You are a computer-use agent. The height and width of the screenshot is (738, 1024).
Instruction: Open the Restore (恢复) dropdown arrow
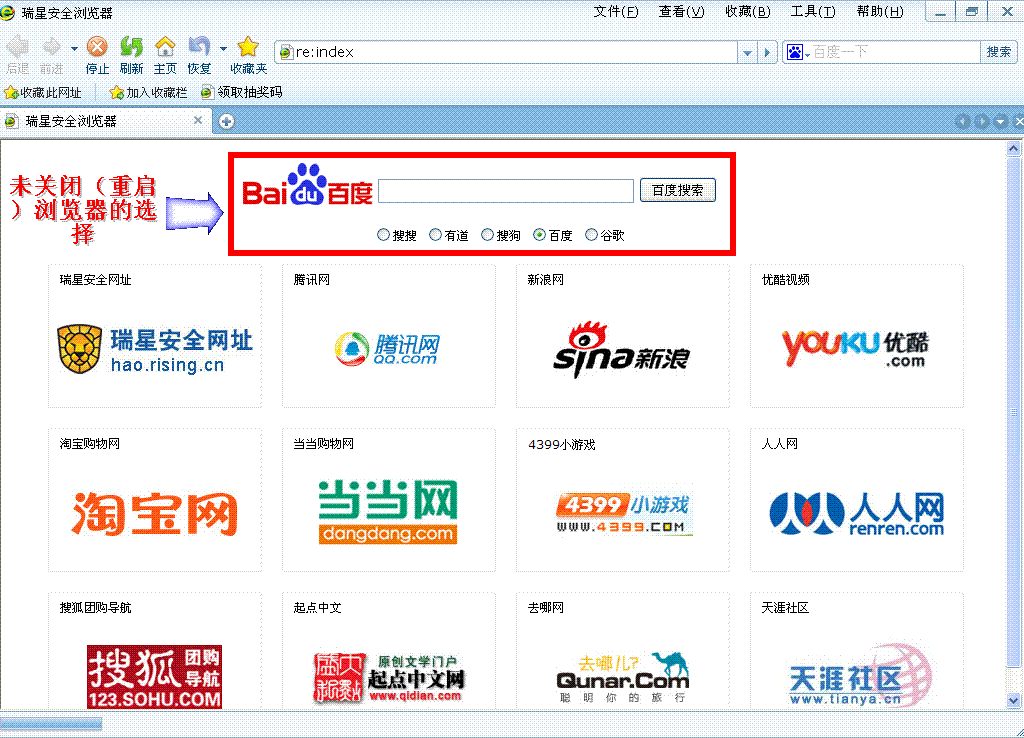[223, 48]
